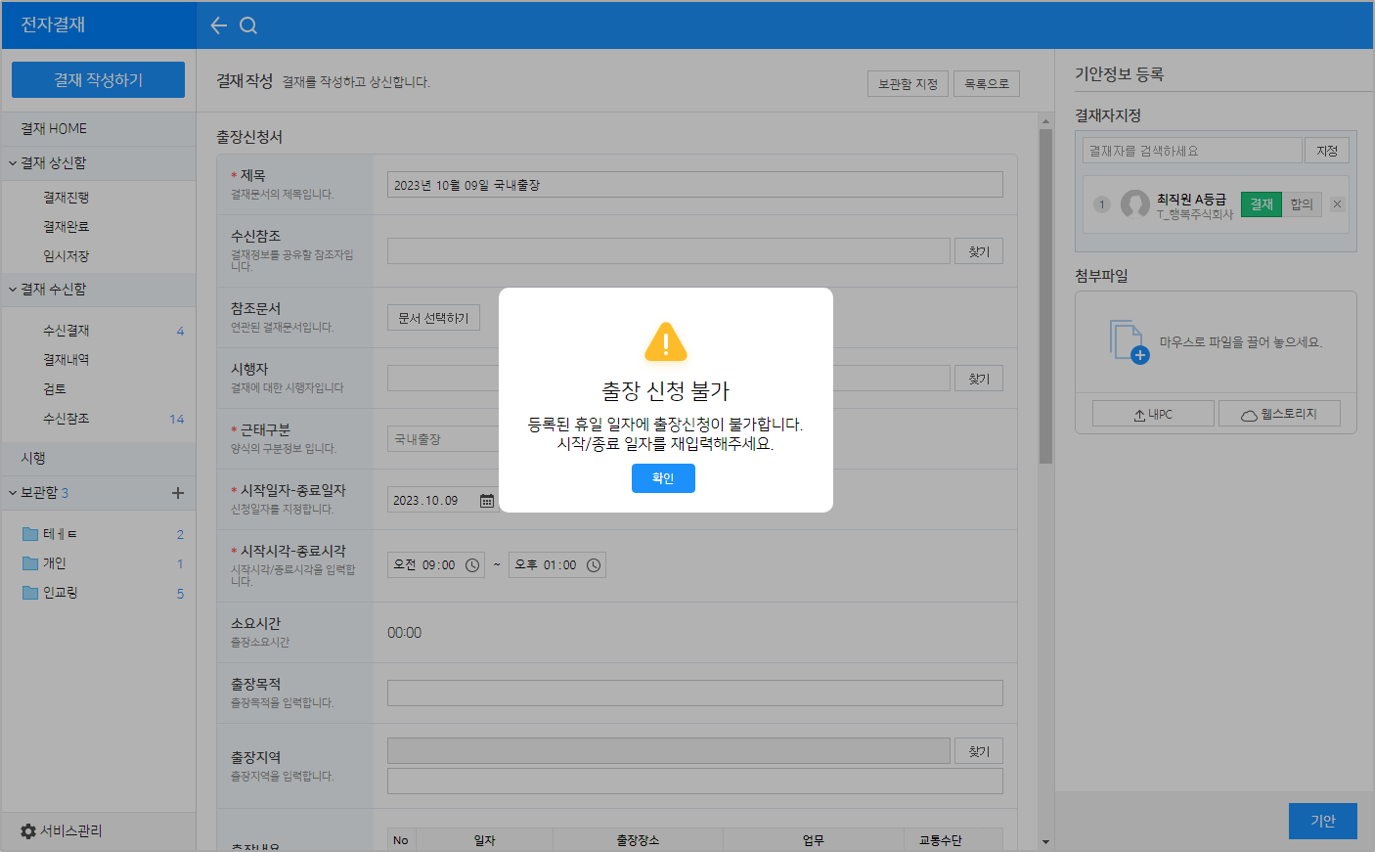Viewport: 1375px width, 852px height.
Task: Open 수신결재 in the sidebar
Action: point(66,330)
